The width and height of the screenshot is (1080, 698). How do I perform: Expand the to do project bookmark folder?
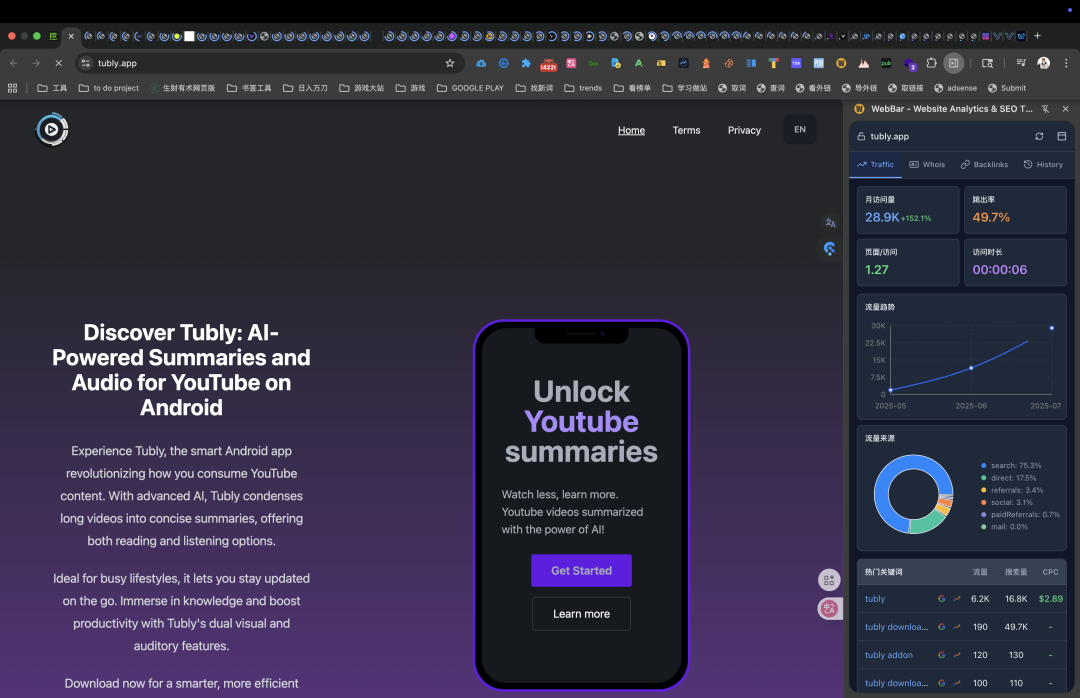tap(109, 88)
